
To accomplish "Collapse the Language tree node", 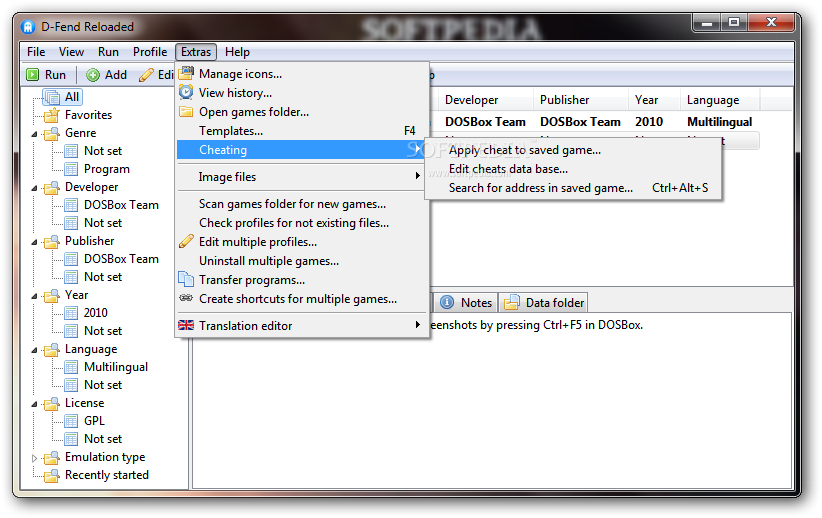I will click(35, 350).
